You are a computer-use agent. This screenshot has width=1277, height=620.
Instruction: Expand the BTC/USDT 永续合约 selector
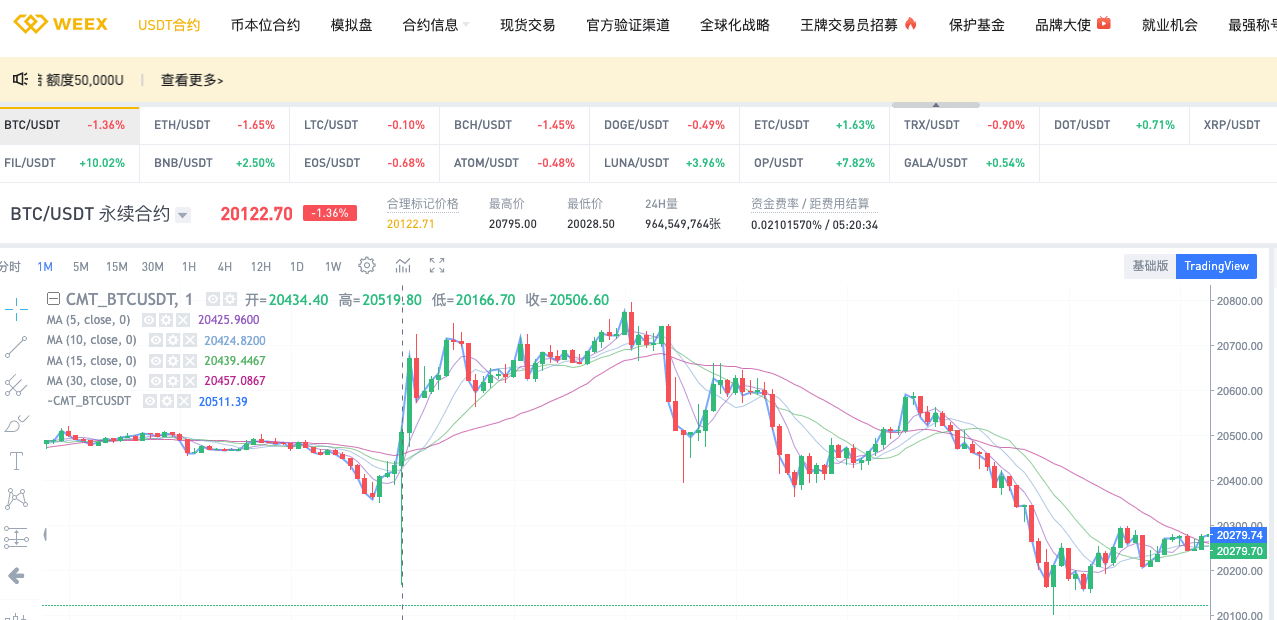point(182,213)
